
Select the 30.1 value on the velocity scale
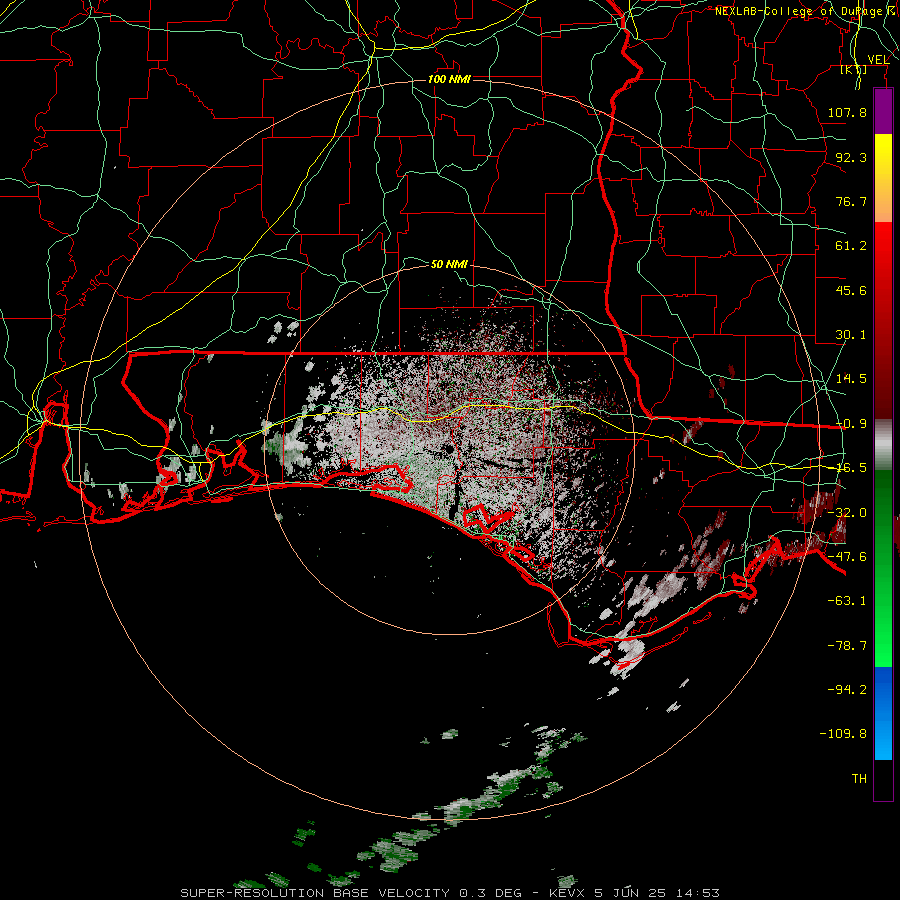tap(851, 335)
